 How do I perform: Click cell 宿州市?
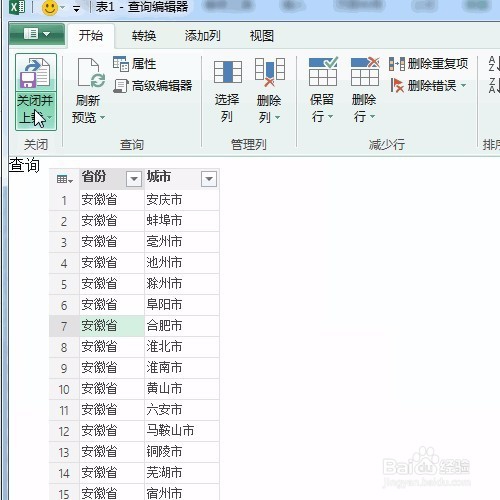click(182, 492)
